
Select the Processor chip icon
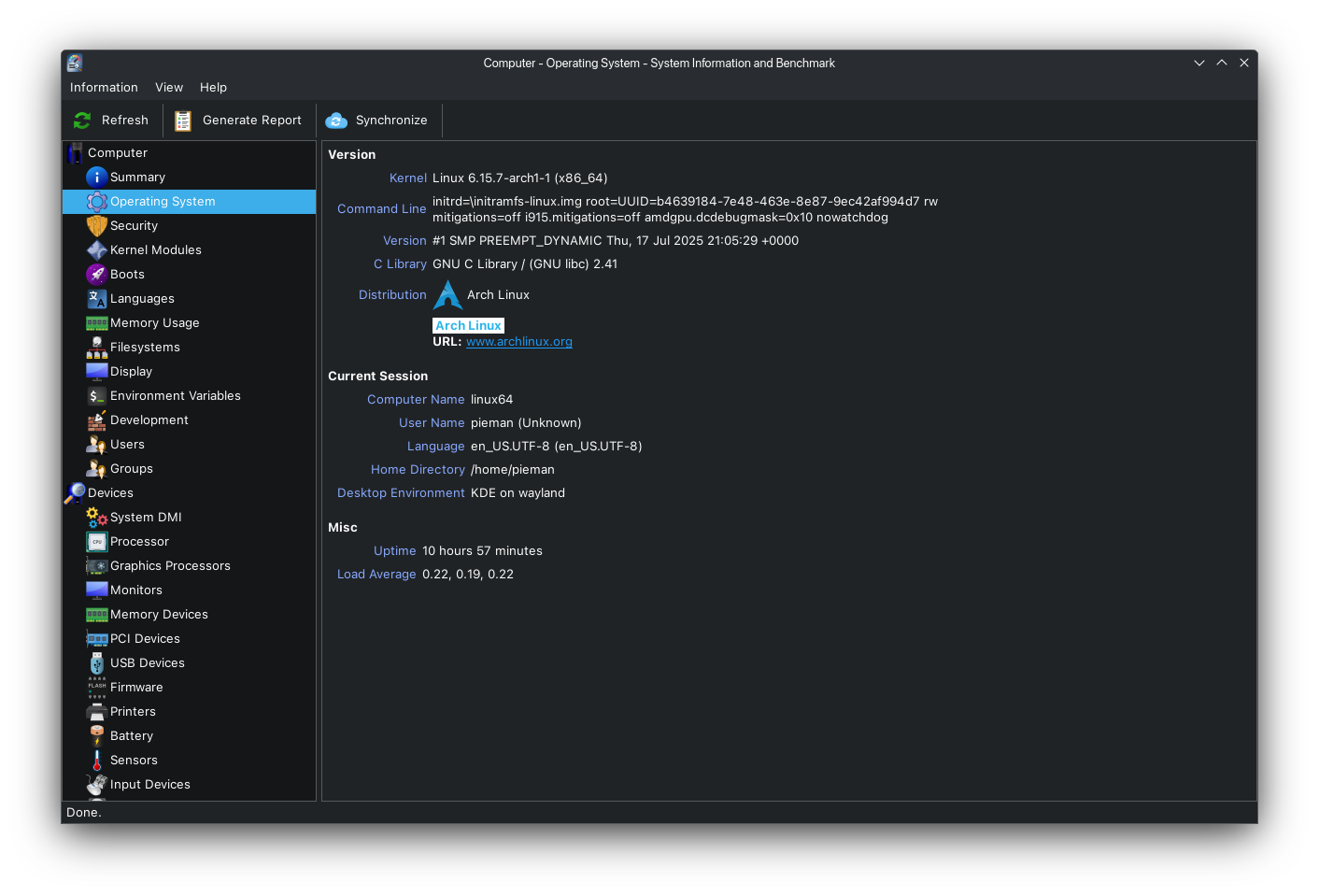point(96,541)
